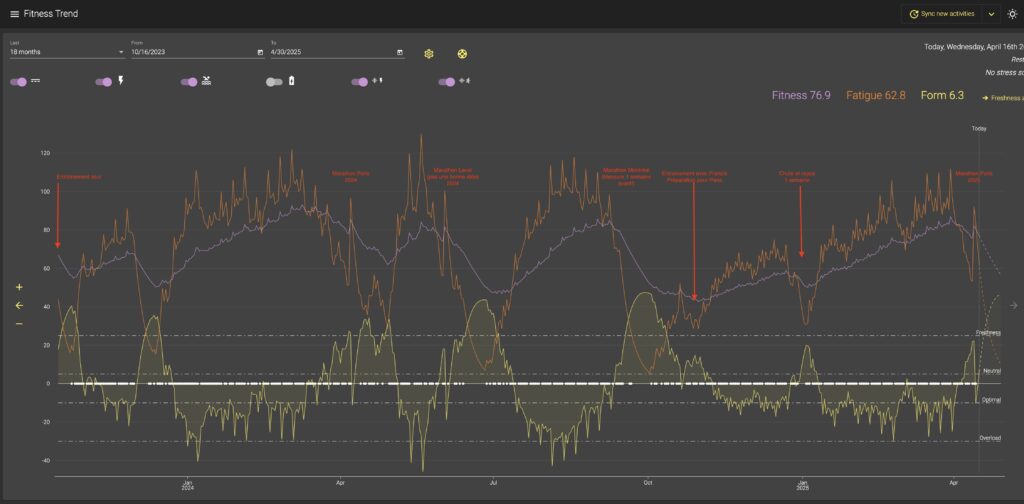The width and height of the screenshot is (1024, 504).
Task: Click the No stress score message
Action: [1004, 72]
